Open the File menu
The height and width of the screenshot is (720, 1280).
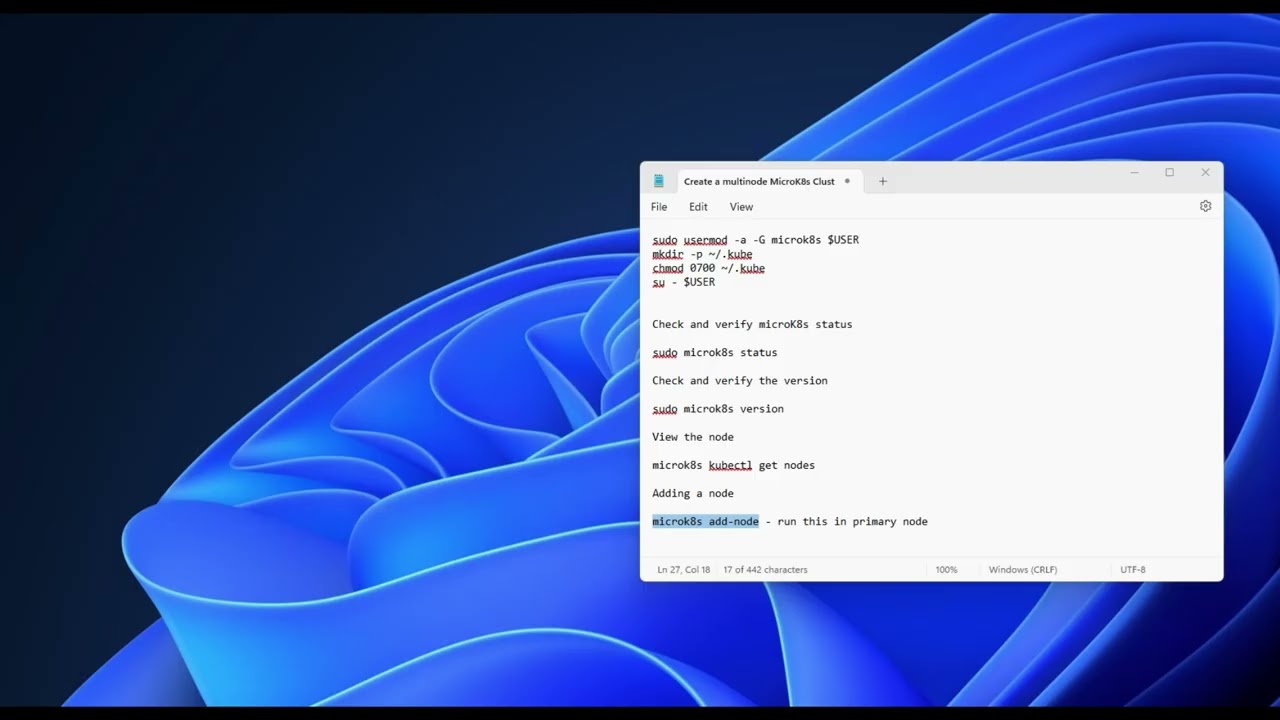click(x=659, y=207)
